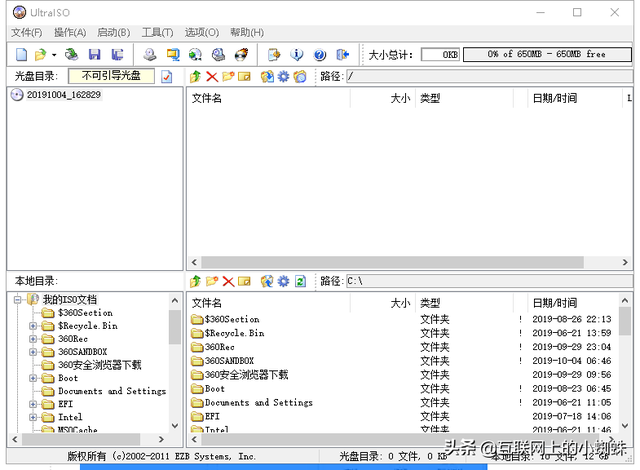This screenshot has width=640, height=470.
Task: Click the Open CD/DVD disc icon
Action: [72, 54]
